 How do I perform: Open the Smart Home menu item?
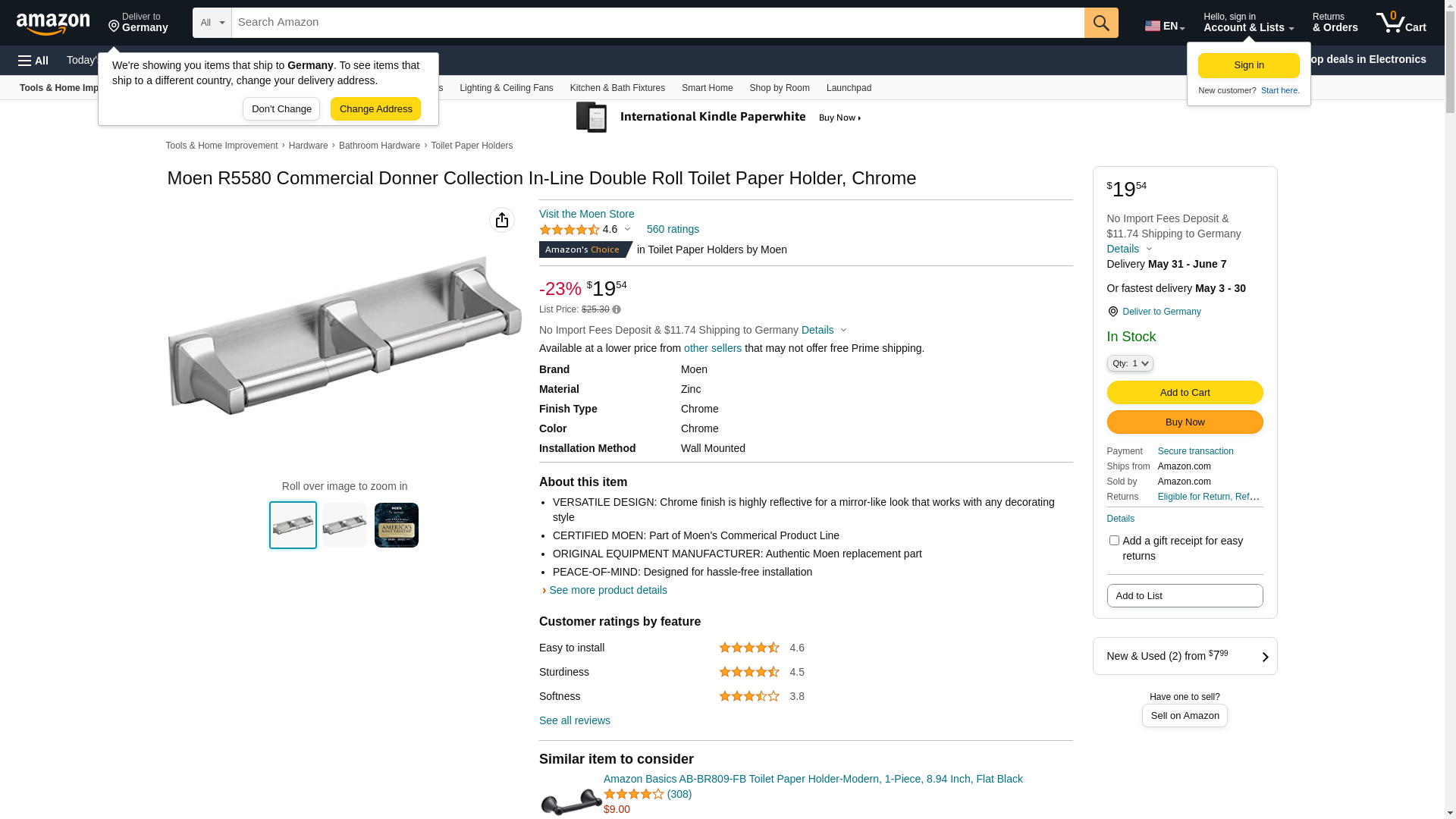pos(707,88)
